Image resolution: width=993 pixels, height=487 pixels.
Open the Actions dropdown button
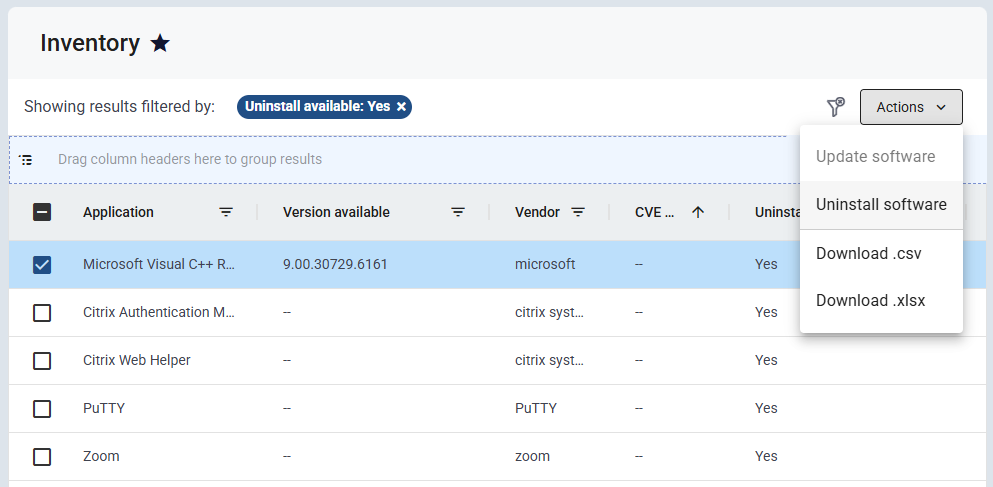(x=911, y=107)
